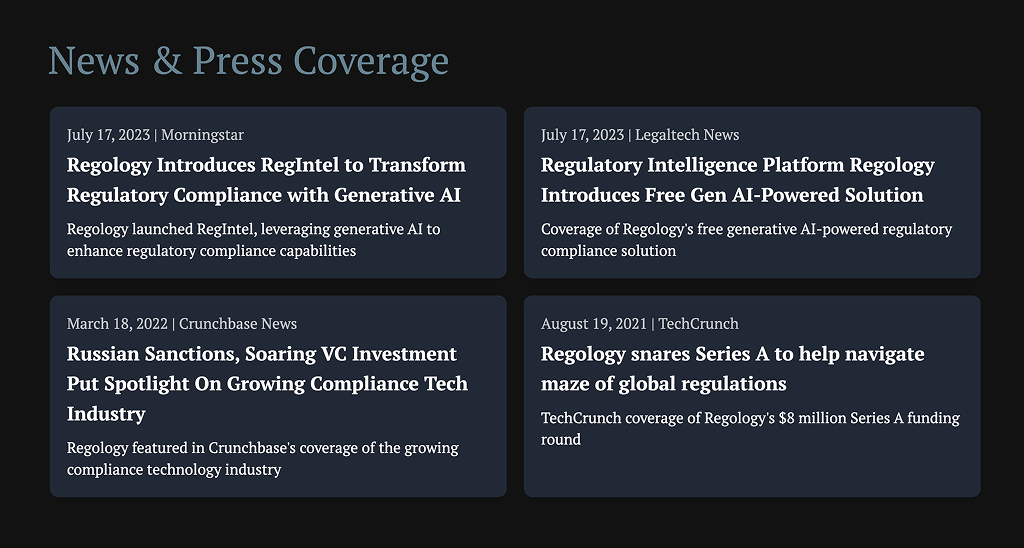This screenshot has height=548, width=1024.
Task: Open the Regology Introduces RegIntel article headline
Action: coord(266,180)
